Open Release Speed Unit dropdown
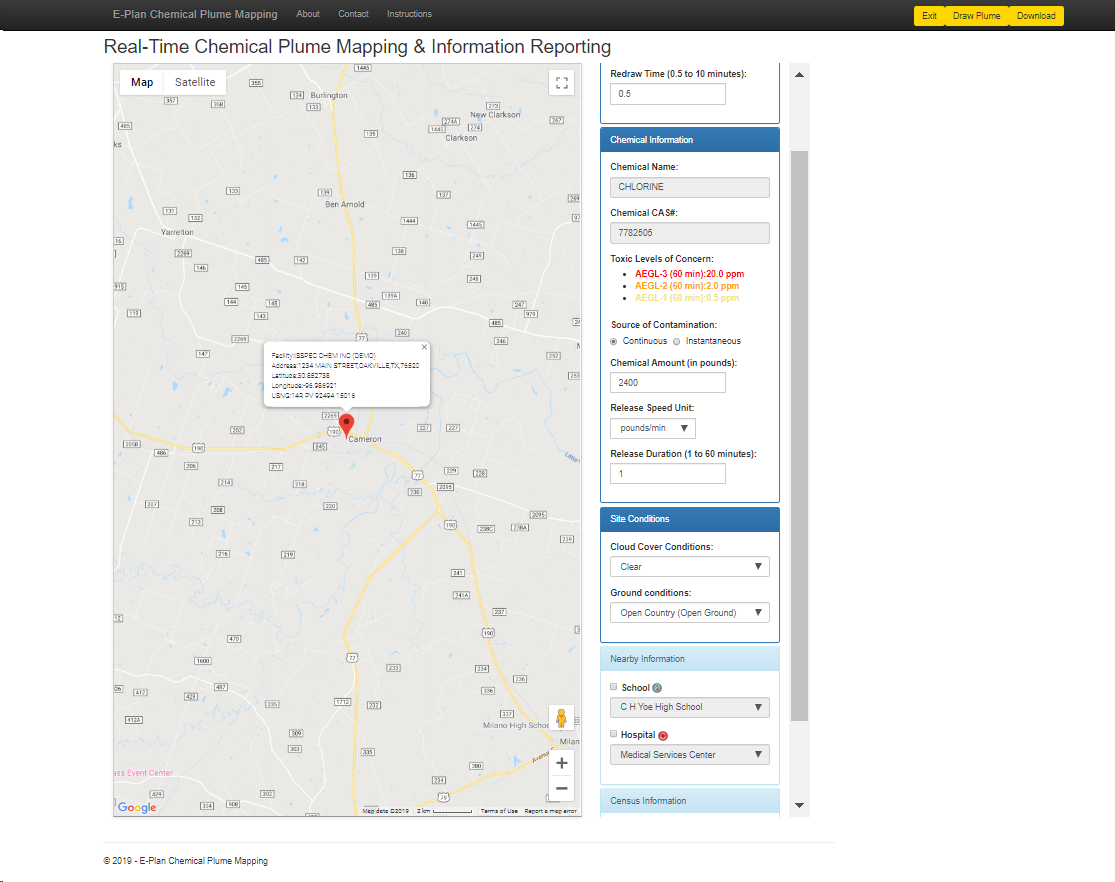 (x=653, y=428)
